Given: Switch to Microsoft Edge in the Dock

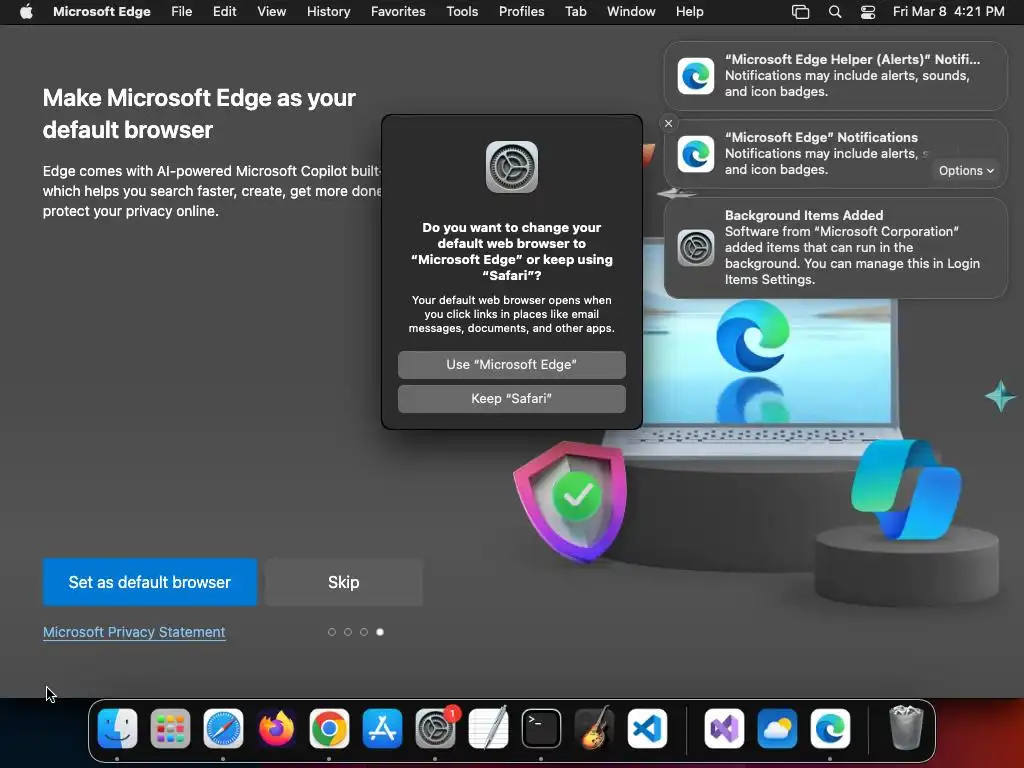Looking at the screenshot, I should [830, 728].
